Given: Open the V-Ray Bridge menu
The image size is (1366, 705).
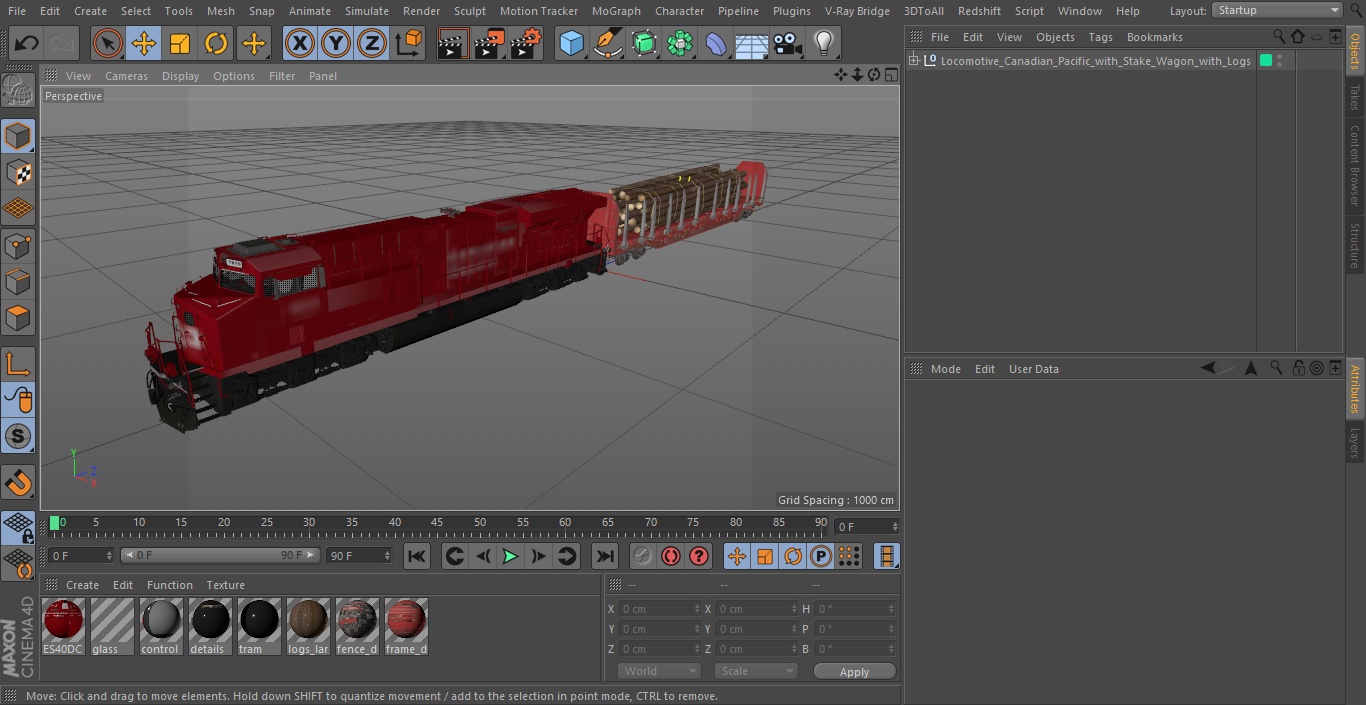Looking at the screenshot, I should click(x=857, y=11).
